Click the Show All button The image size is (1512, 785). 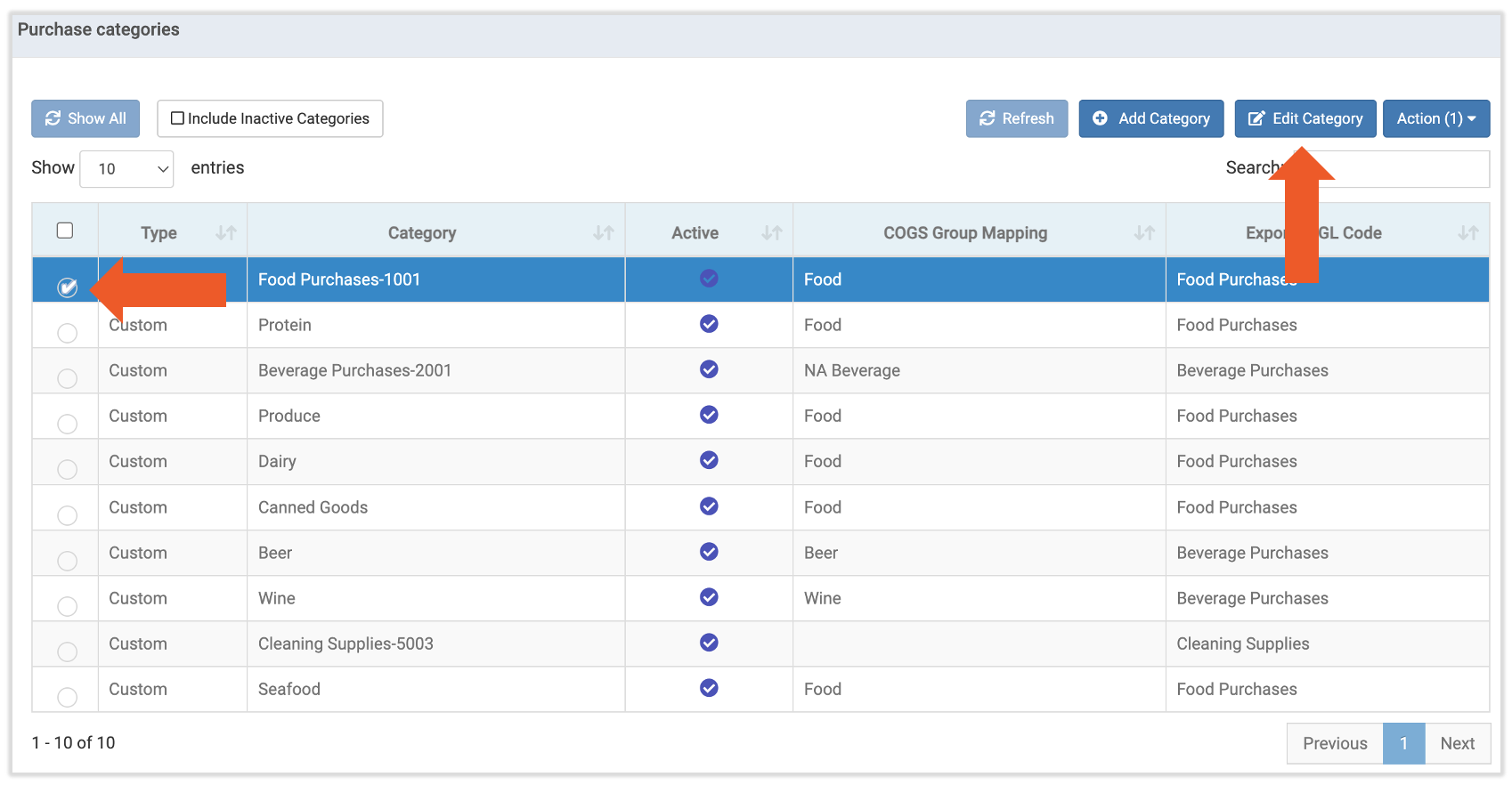[x=85, y=118]
